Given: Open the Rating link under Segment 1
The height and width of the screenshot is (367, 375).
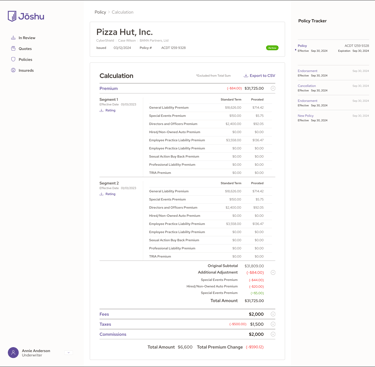Looking at the screenshot, I should (110, 110).
